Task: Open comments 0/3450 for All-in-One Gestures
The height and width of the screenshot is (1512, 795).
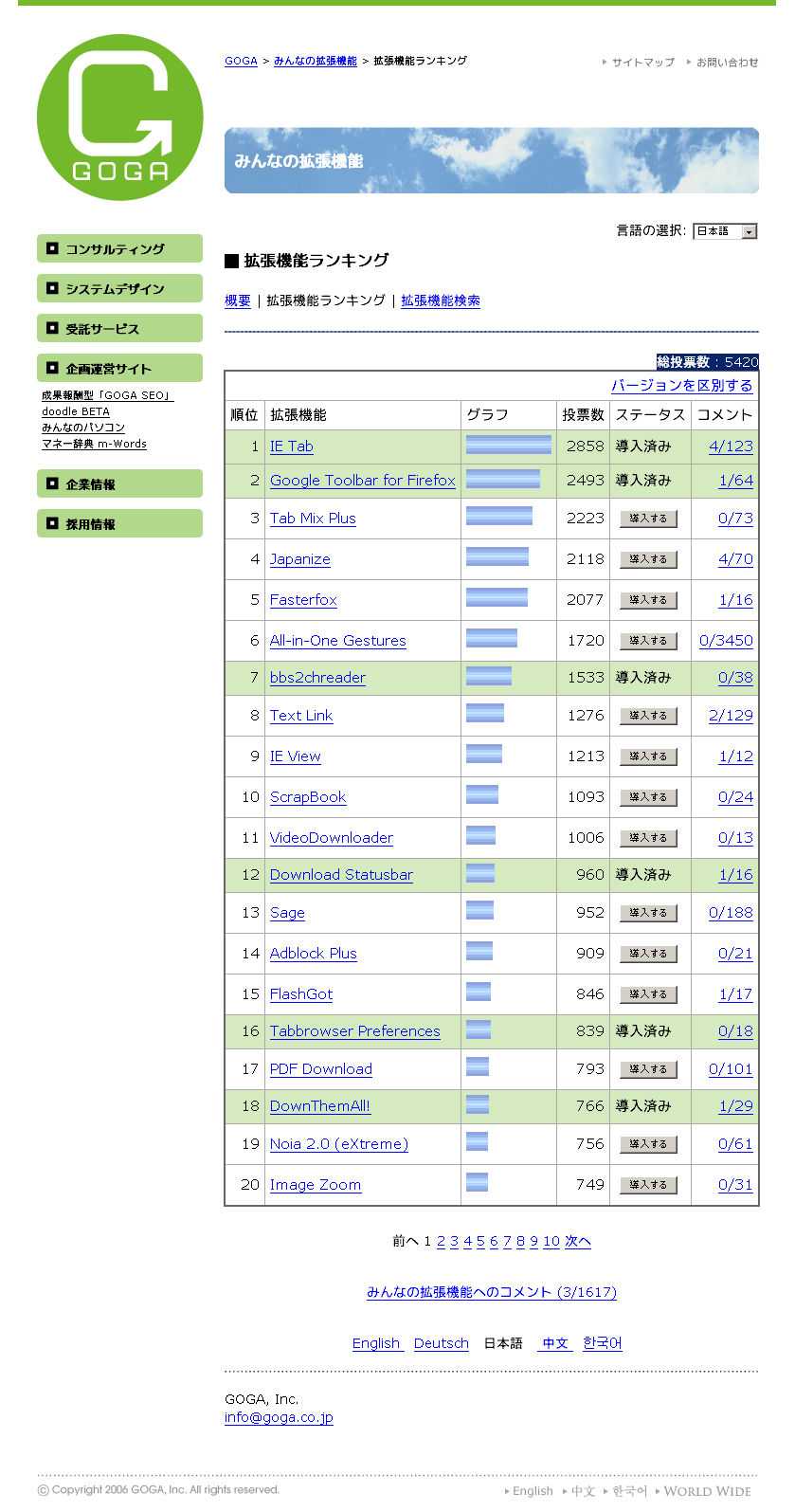Action: pyautogui.click(x=726, y=641)
